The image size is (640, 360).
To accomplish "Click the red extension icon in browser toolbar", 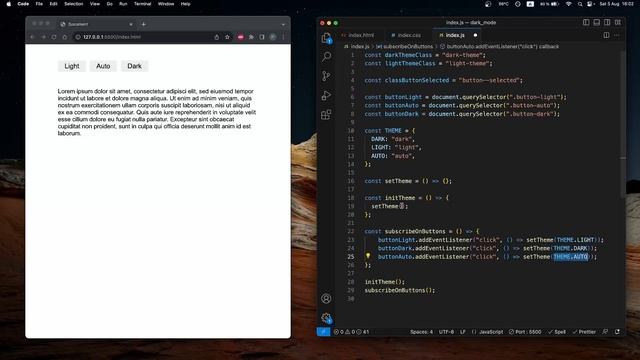I will pyautogui.click(x=240, y=37).
